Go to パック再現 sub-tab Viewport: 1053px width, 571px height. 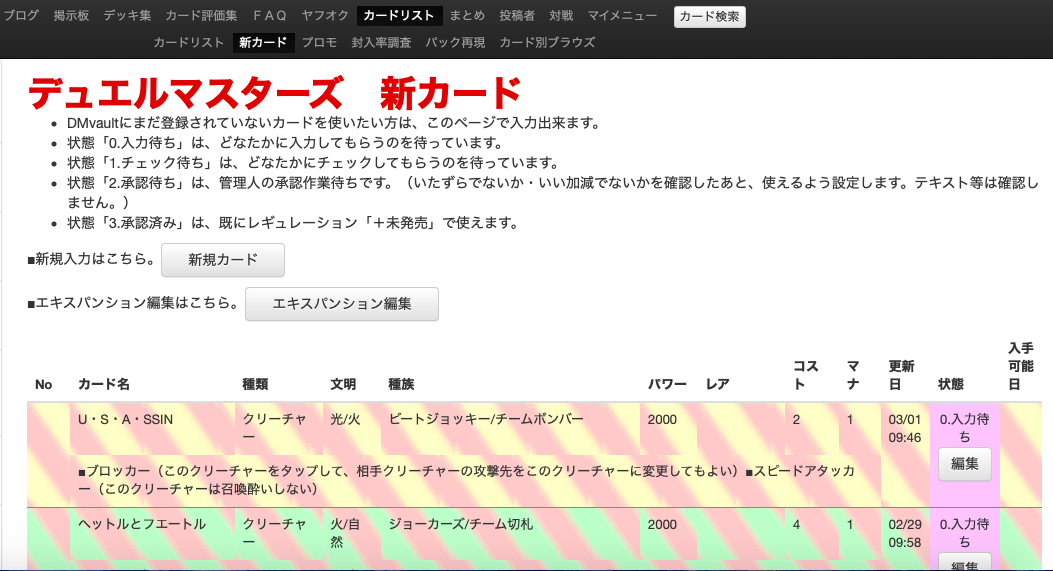455,42
